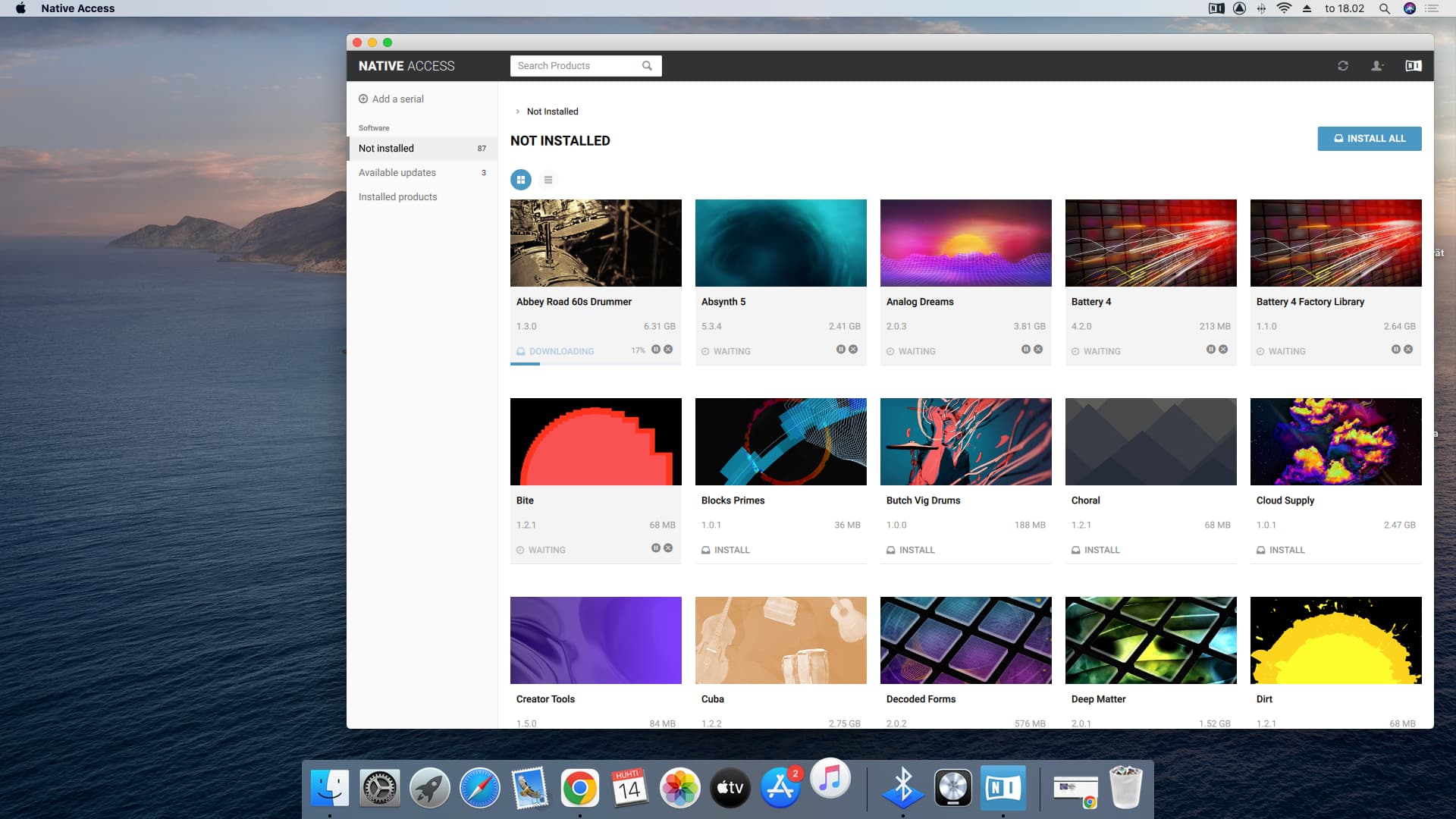The width and height of the screenshot is (1456, 819).
Task: Install Choral
Action: [x=1096, y=551]
